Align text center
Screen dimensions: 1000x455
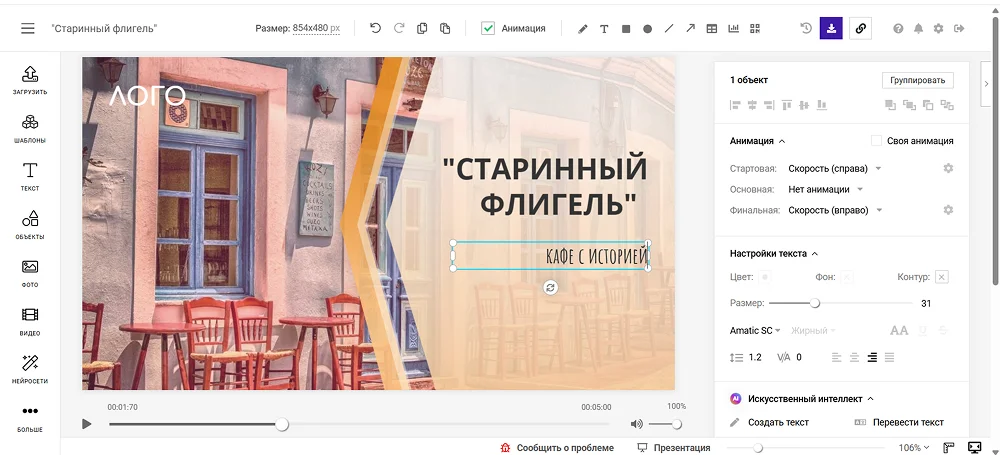click(855, 357)
